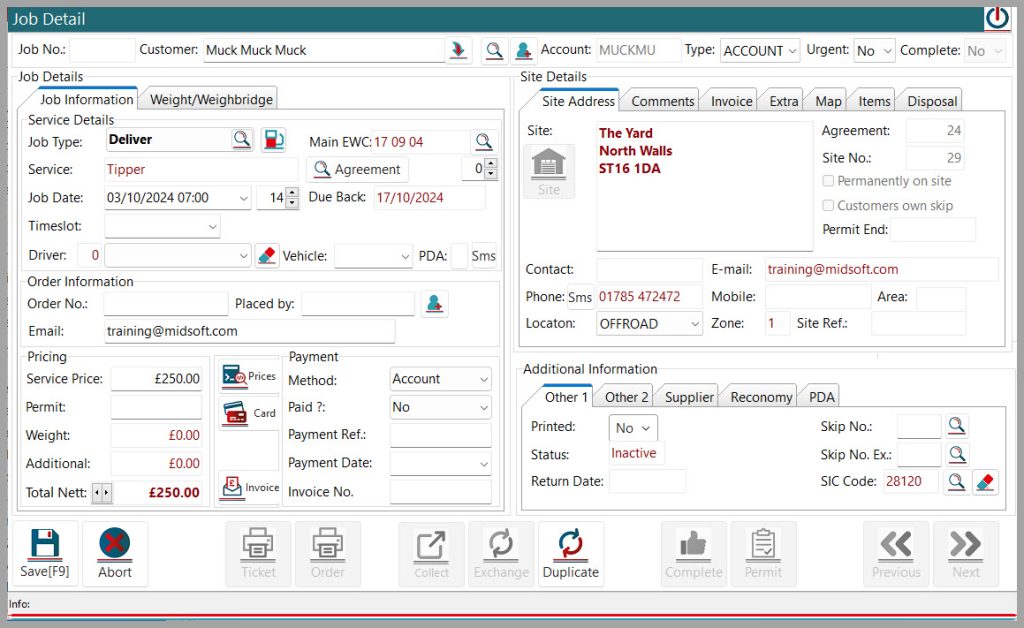The image size is (1024, 628).
Task: Open the Other 2 tab
Action: point(626,397)
